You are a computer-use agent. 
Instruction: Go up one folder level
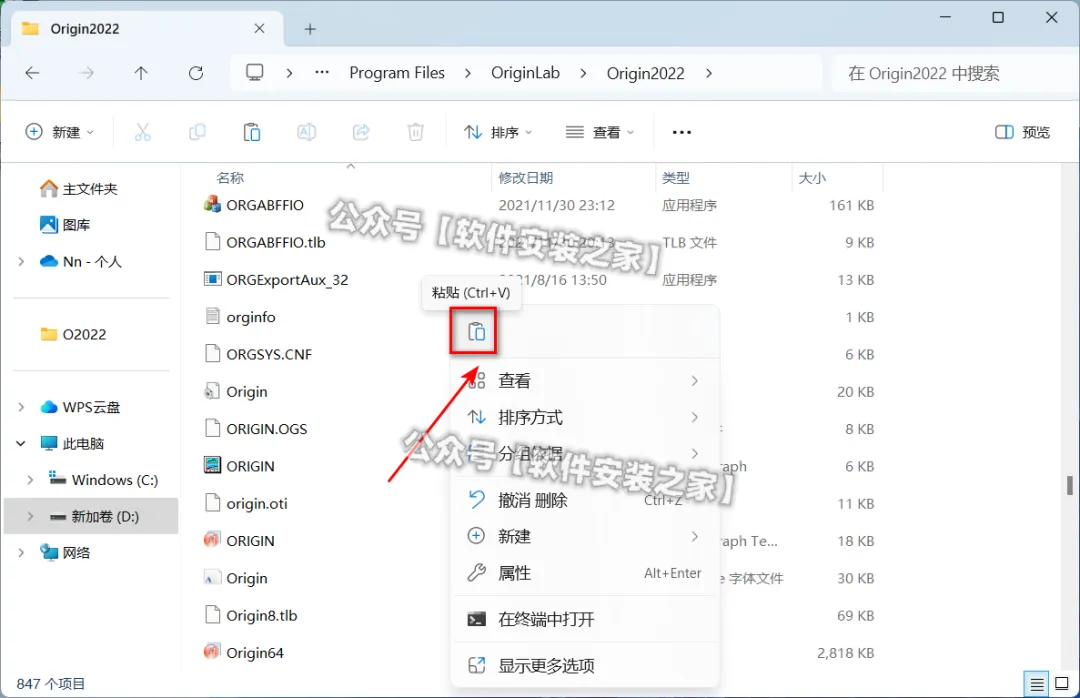pyautogui.click(x=141, y=73)
